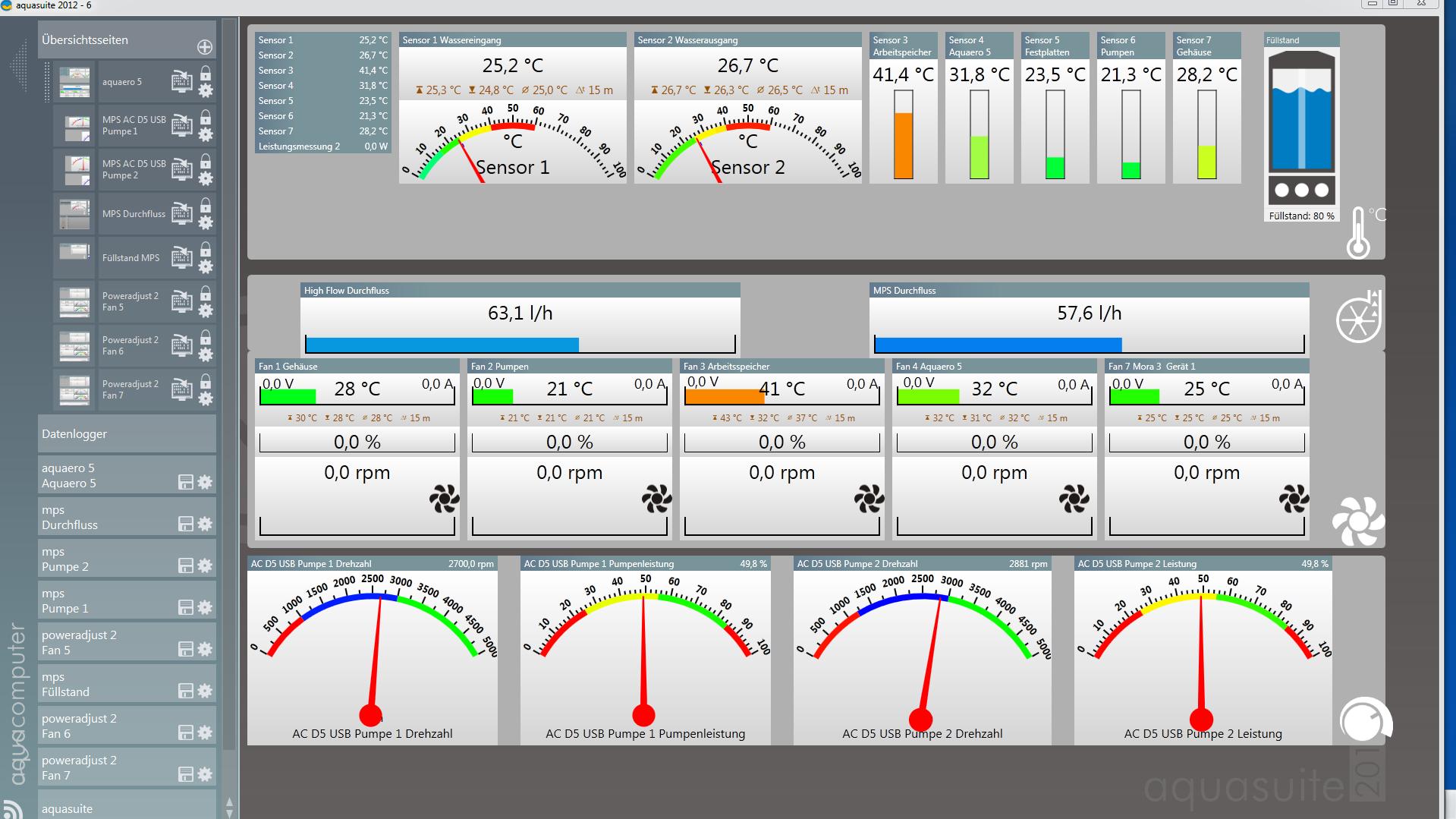Select MPS AC D5 USB Pumpe 2 page
The width and height of the screenshot is (1456, 819).
(134, 169)
